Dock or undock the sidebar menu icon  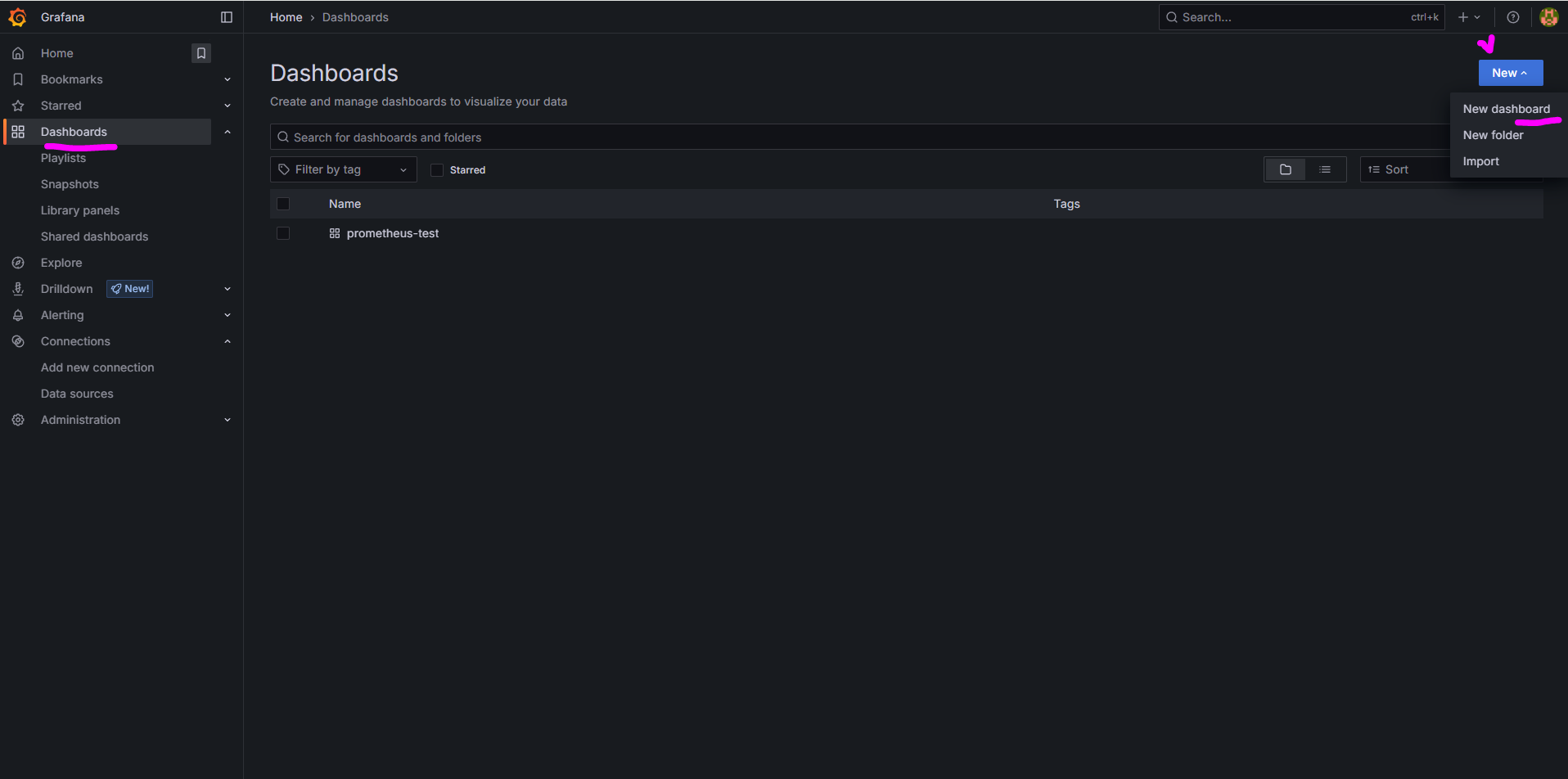(227, 17)
